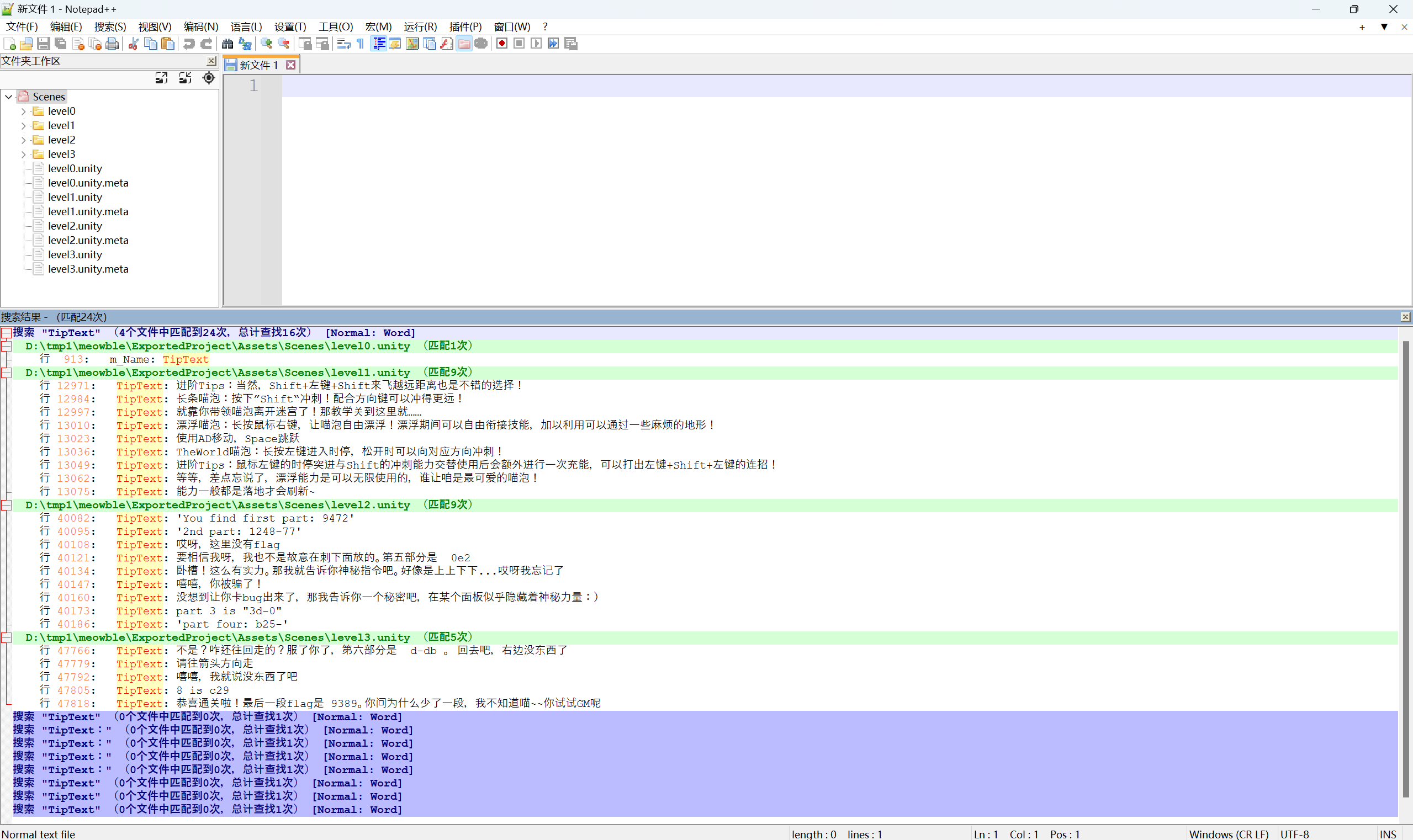Screen dimensions: 1413x840
Task: Open the 插件(P) menu
Action: click(x=465, y=26)
